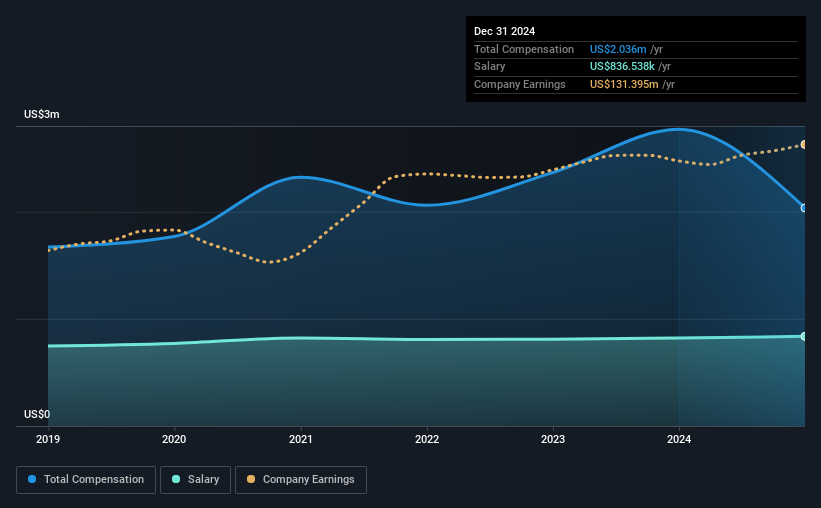Click the Dec 31 2024 tooltip date
Viewport: 821px width, 508px height.
504,31
